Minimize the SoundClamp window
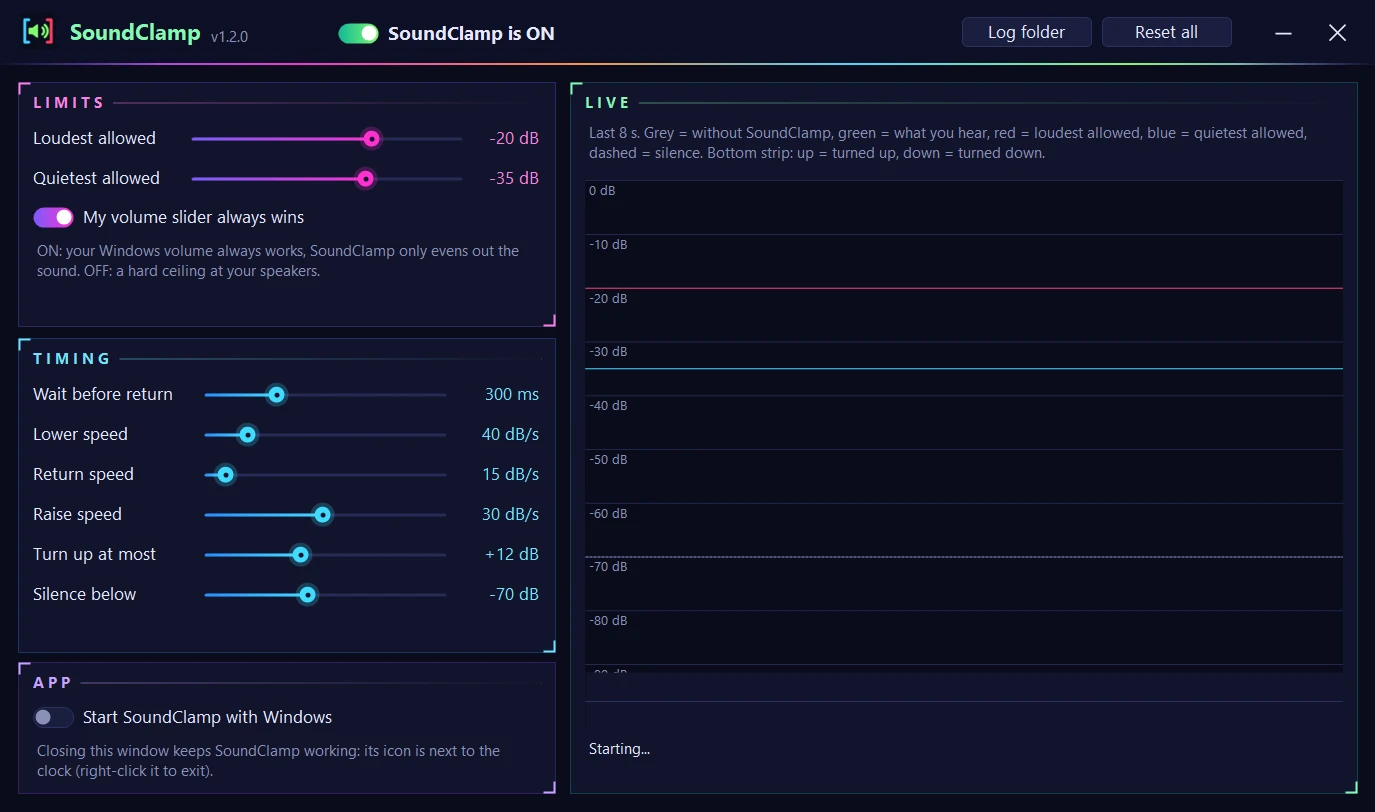Viewport: 1375px width, 812px height. [1286, 33]
